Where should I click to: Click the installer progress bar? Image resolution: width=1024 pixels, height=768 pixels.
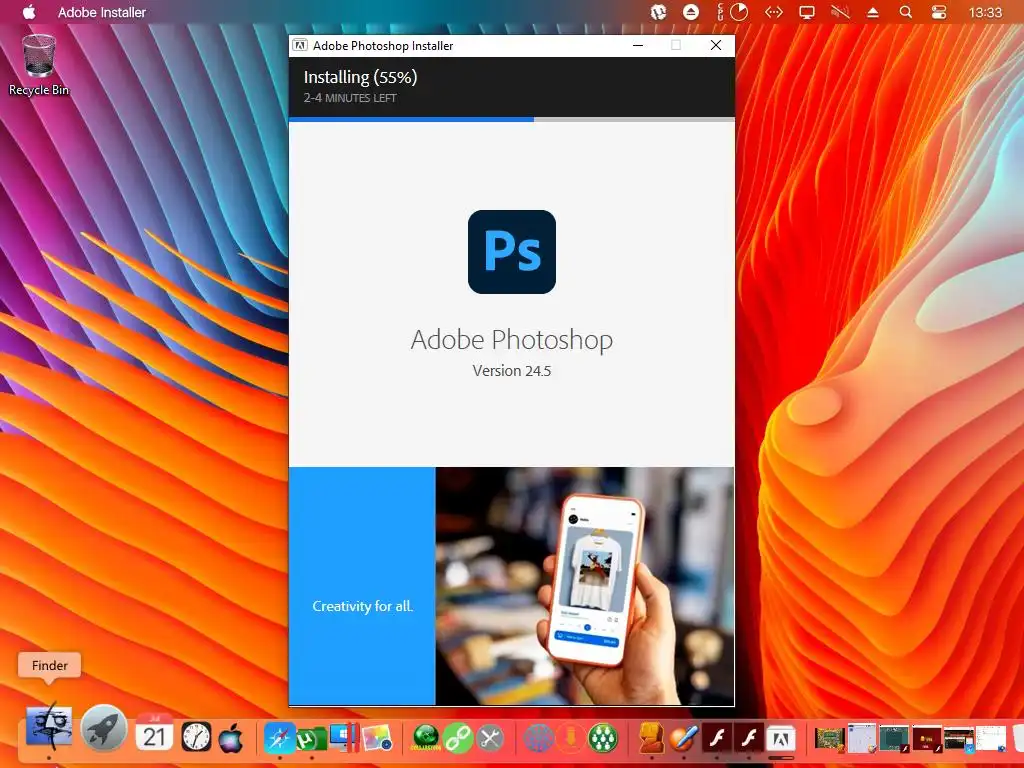coord(512,120)
